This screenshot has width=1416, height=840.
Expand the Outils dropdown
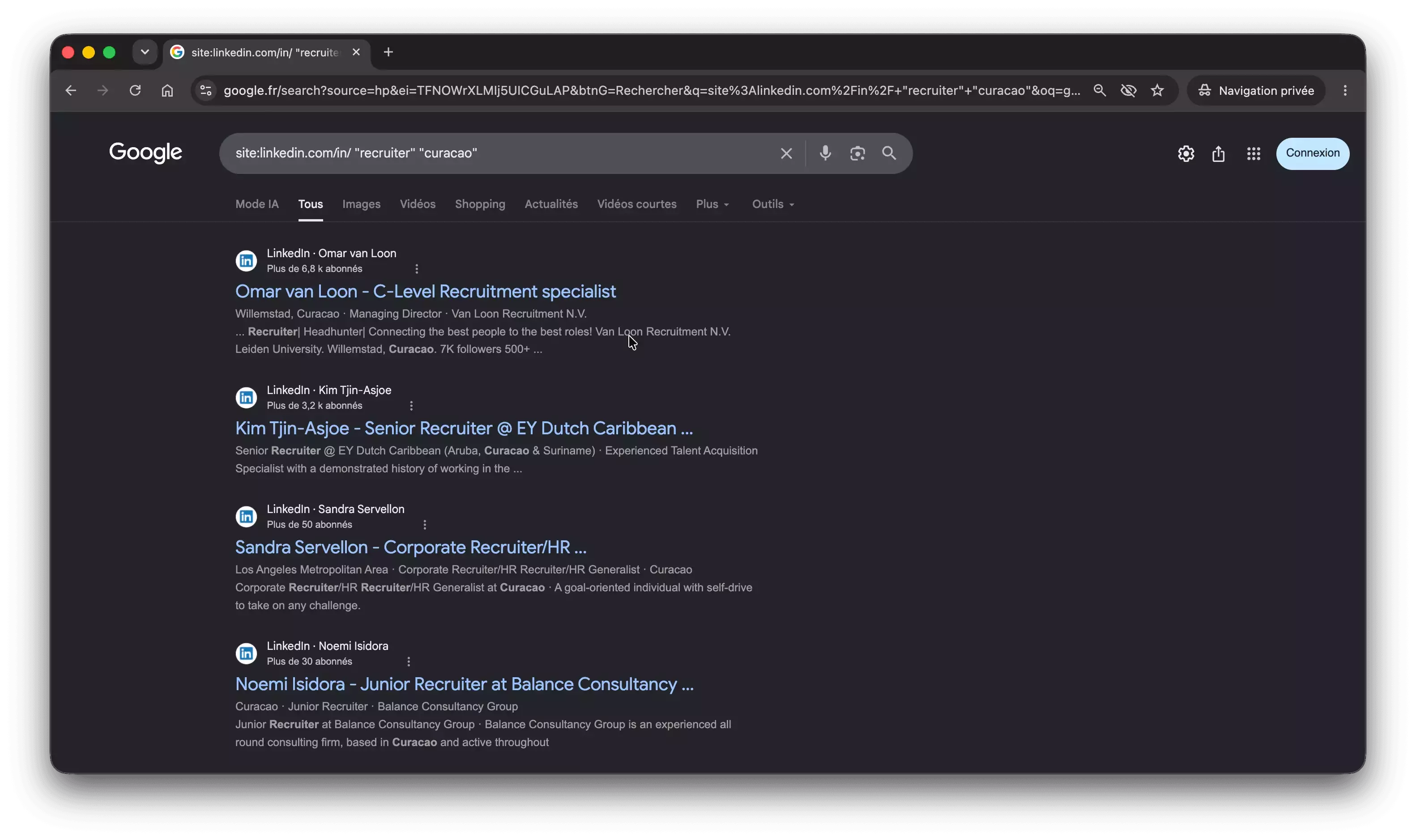click(773, 204)
